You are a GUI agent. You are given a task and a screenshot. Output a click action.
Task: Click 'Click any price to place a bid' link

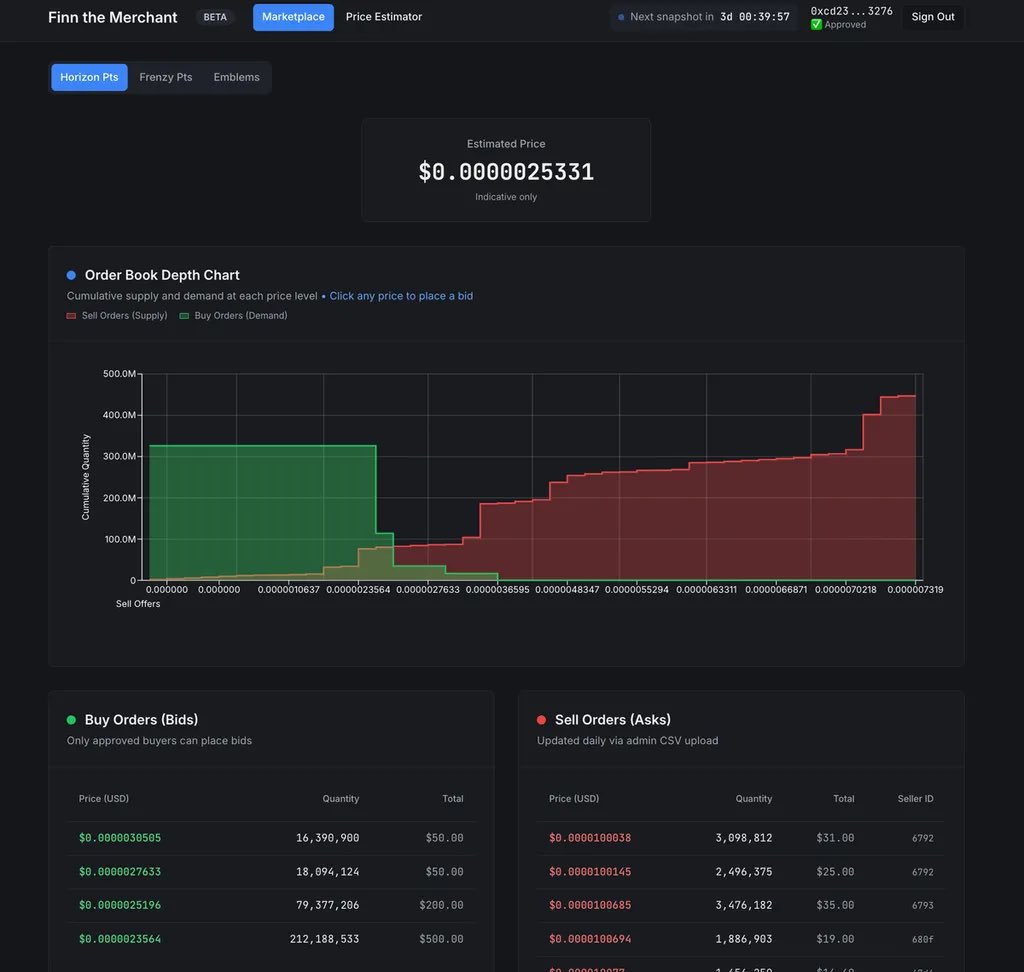(401, 296)
